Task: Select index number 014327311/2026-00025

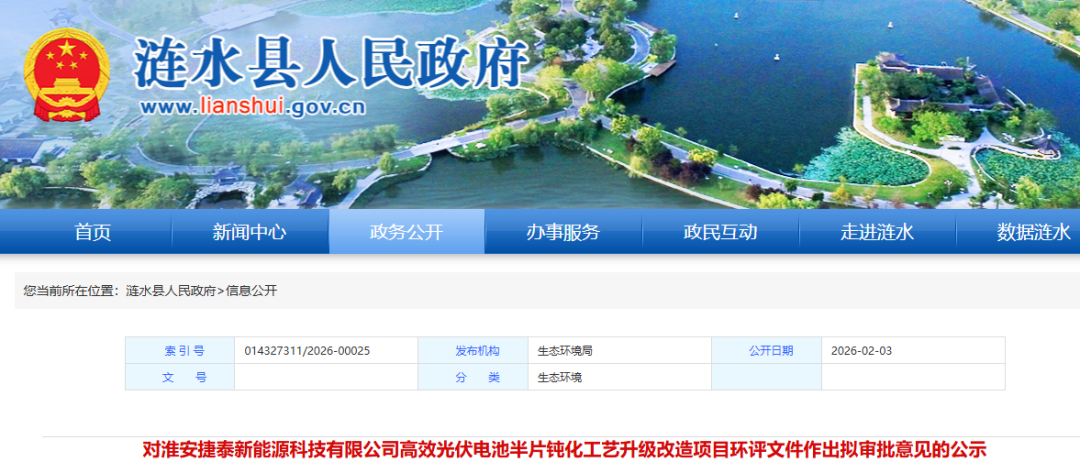Action: (307, 351)
